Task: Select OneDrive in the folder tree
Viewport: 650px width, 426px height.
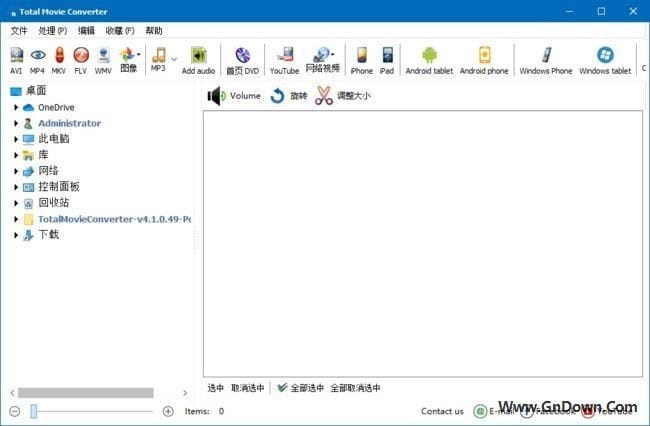Action: click(x=49, y=107)
